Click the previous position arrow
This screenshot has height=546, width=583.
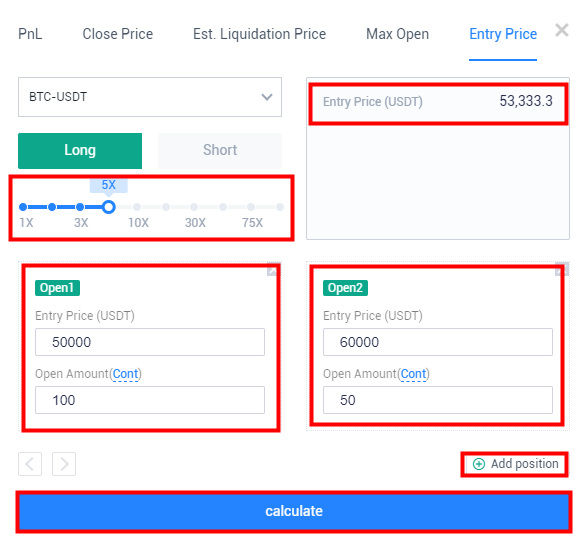30,464
